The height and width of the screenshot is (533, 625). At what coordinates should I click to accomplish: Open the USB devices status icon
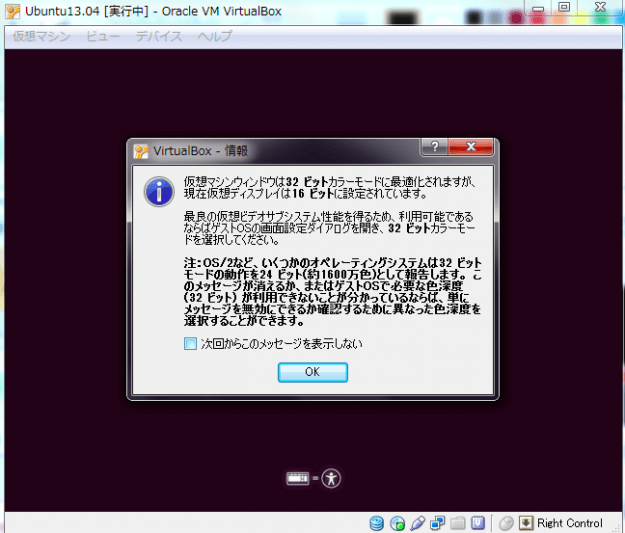(418, 523)
